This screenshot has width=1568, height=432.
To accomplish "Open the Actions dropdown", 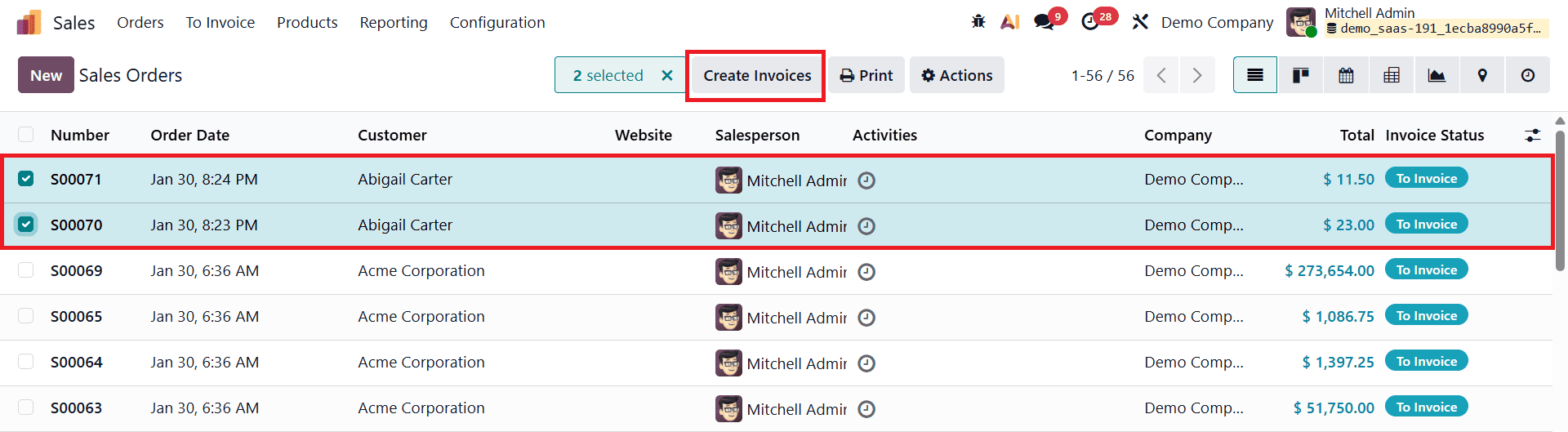I will (956, 75).
